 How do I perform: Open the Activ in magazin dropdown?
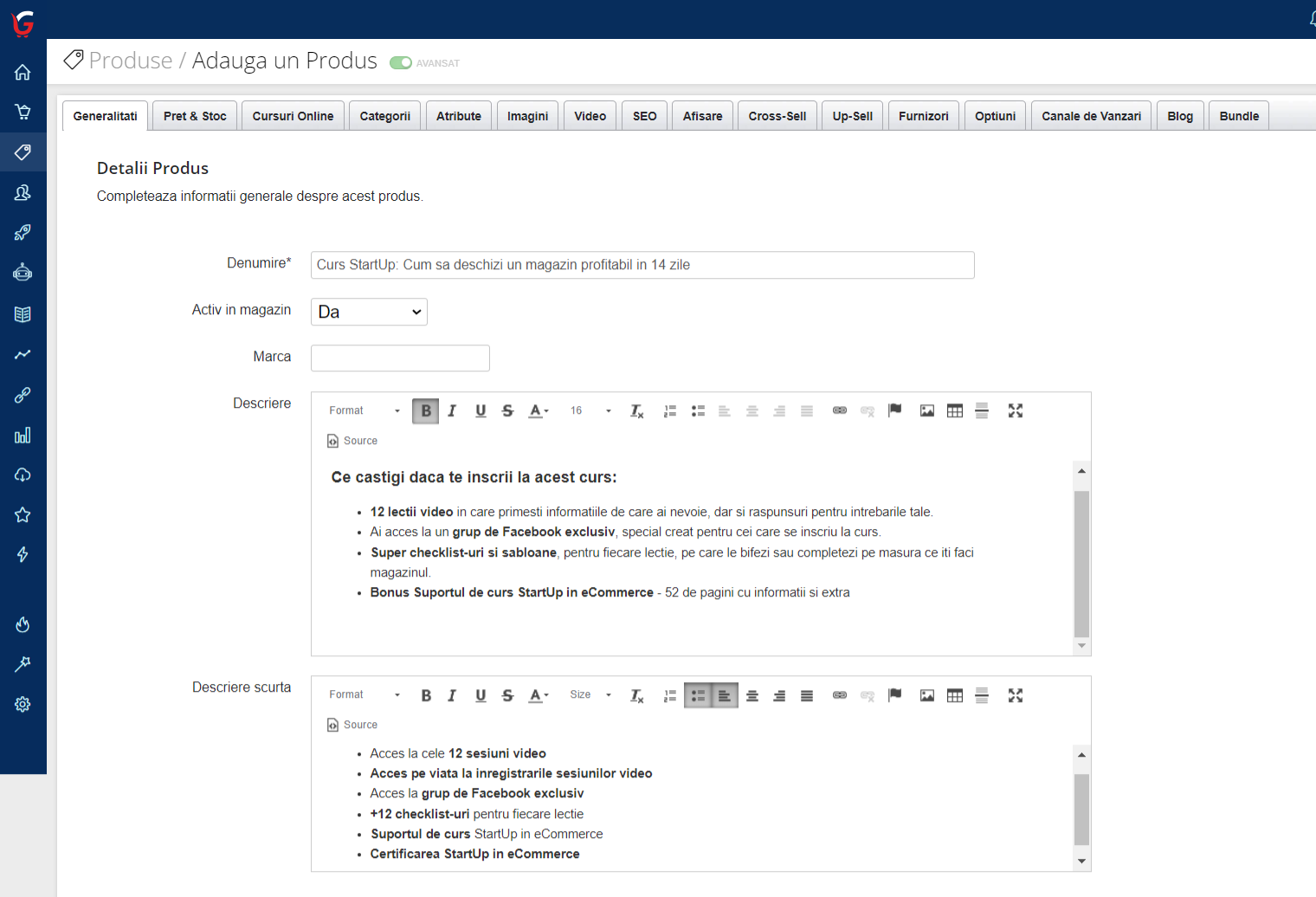pos(369,312)
